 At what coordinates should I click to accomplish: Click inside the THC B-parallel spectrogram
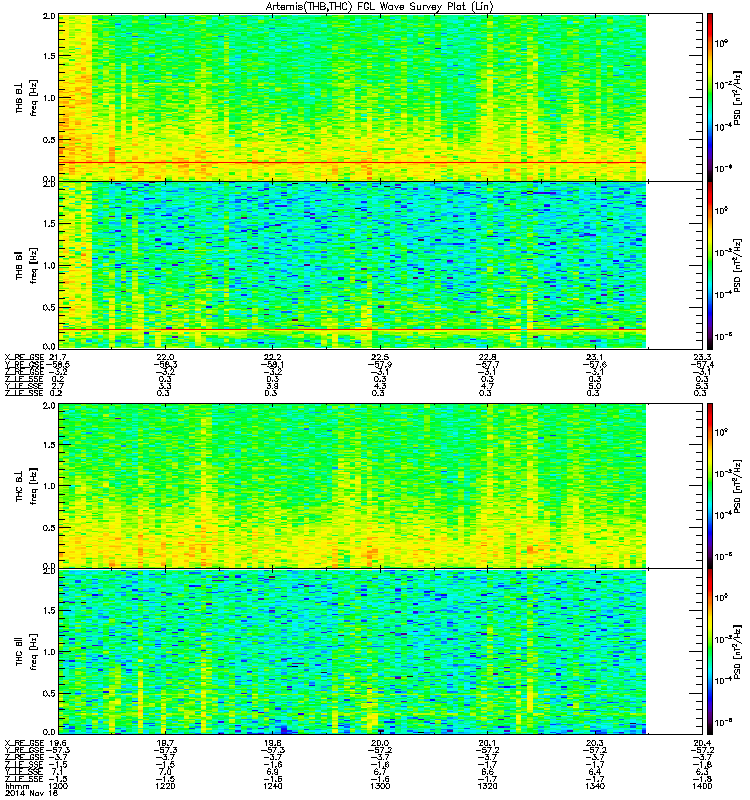tap(352, 652)
